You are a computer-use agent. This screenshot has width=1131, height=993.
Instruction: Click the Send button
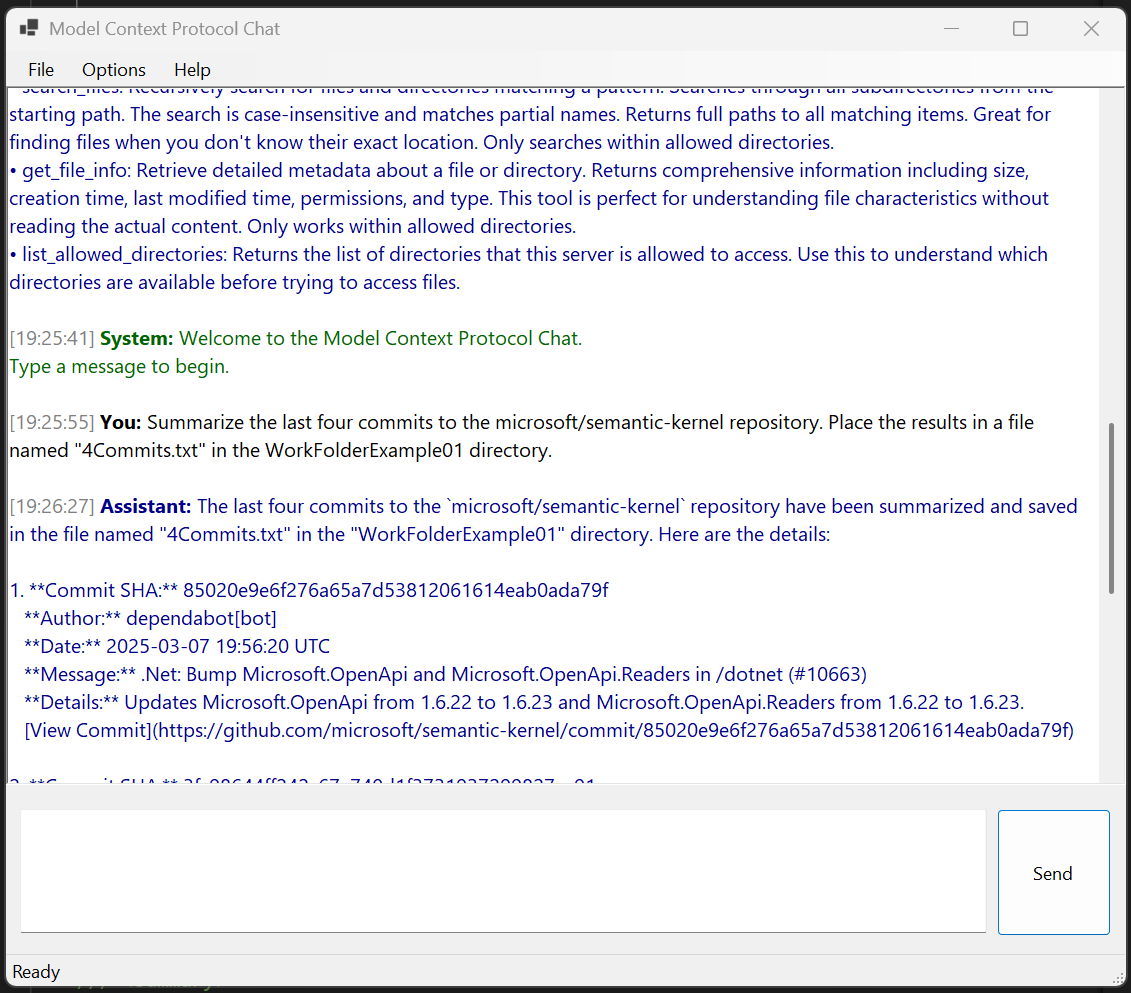pyautogui.click(x=1052, y=873)
